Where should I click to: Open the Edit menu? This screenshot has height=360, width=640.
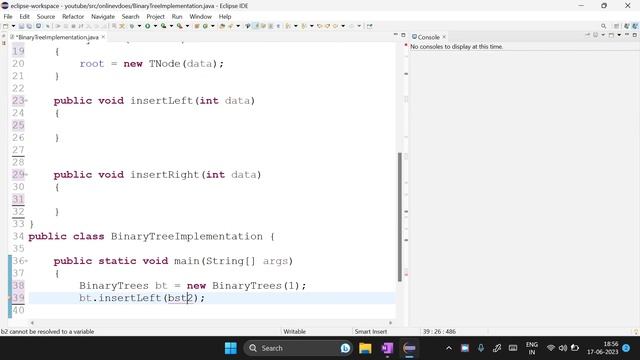[x=24, y=16]
